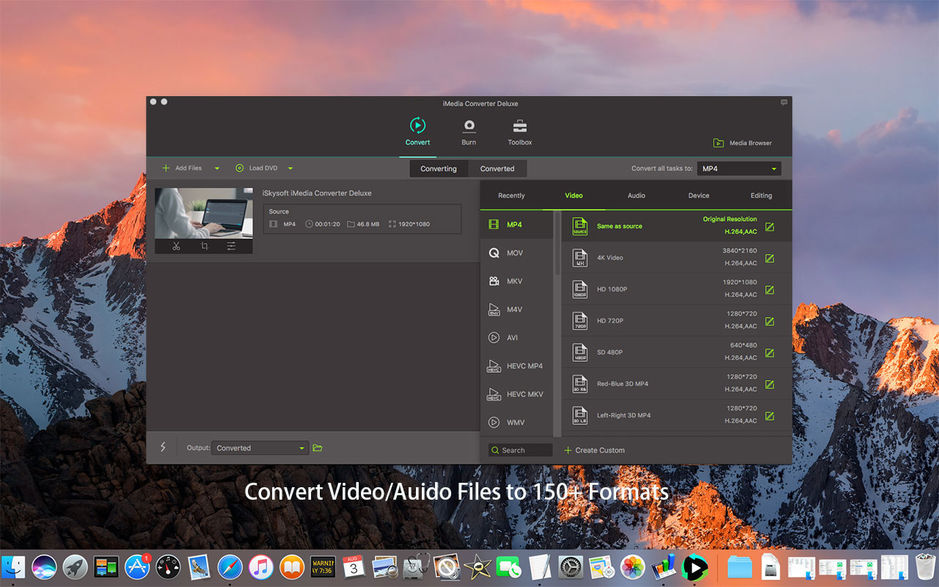Open the Convert all tasks format dropdown
The width and height of the screenshot is (939, 587).
coord(740,168)
